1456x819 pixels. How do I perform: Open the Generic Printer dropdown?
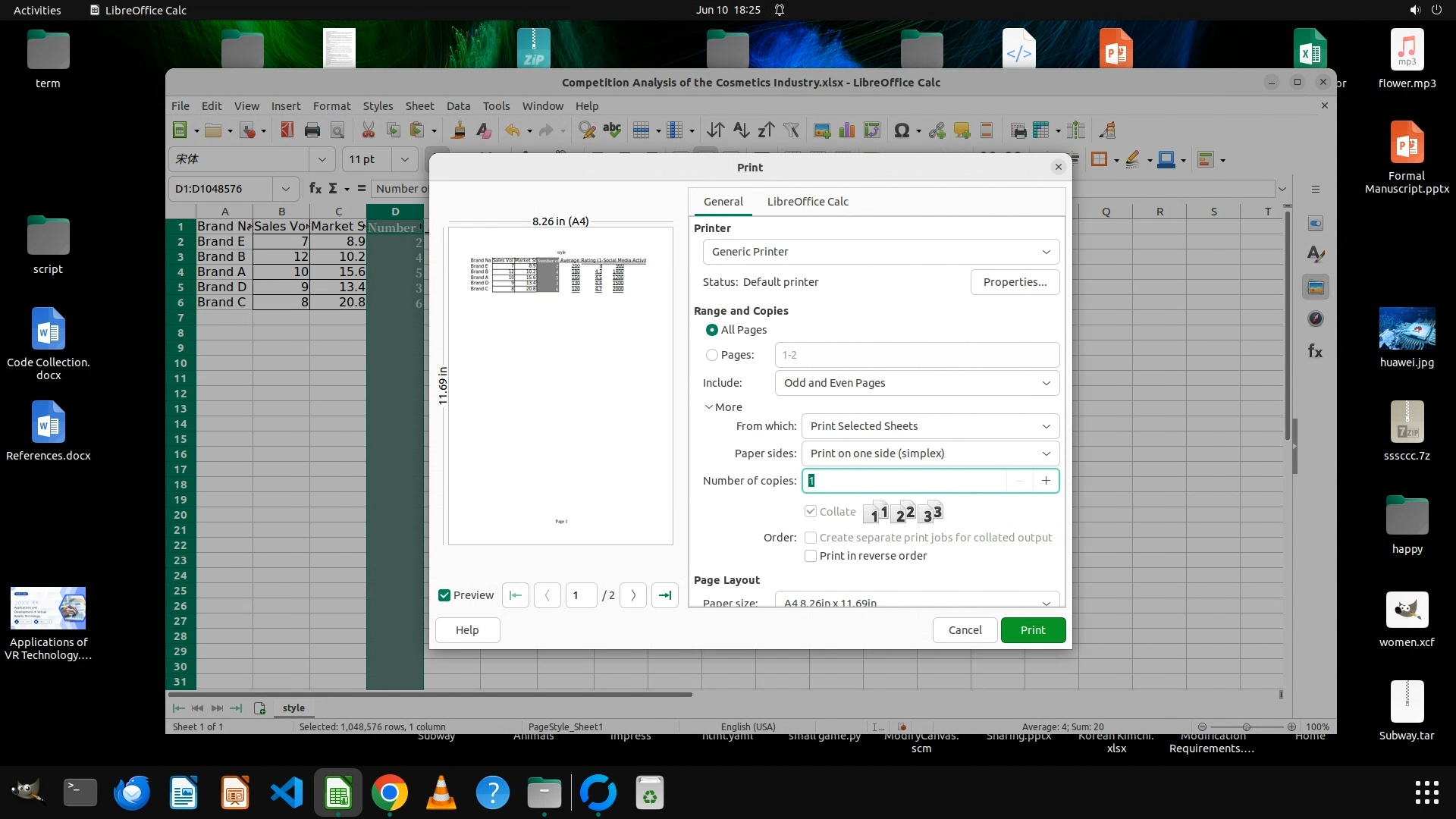tap(880, 252)
